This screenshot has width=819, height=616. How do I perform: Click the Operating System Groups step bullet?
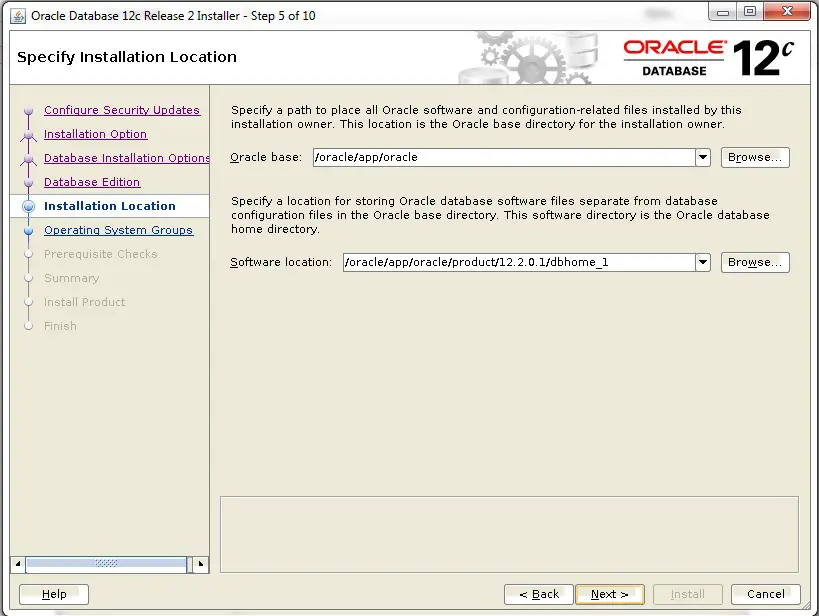(x=29, y=230)
